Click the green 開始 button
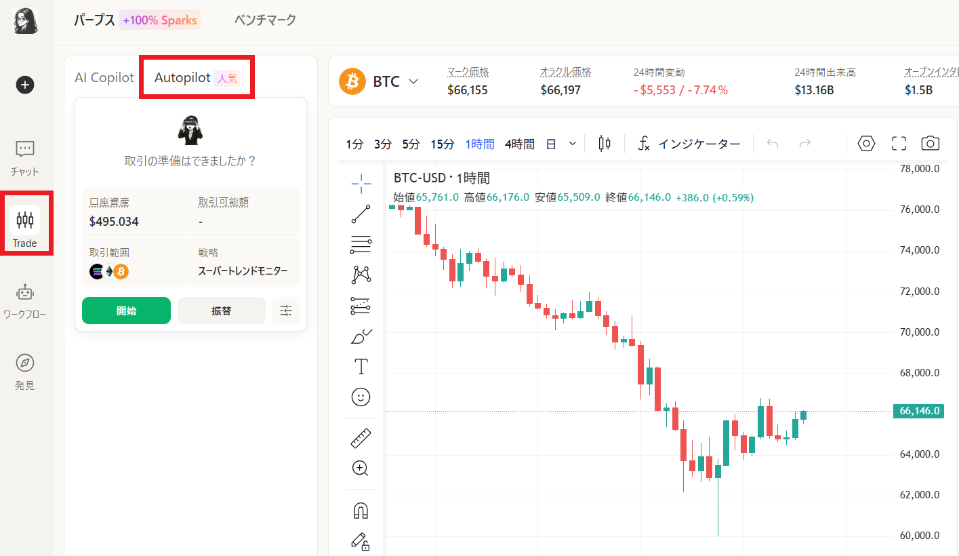The image size is (959, 556). click(126, 311)
